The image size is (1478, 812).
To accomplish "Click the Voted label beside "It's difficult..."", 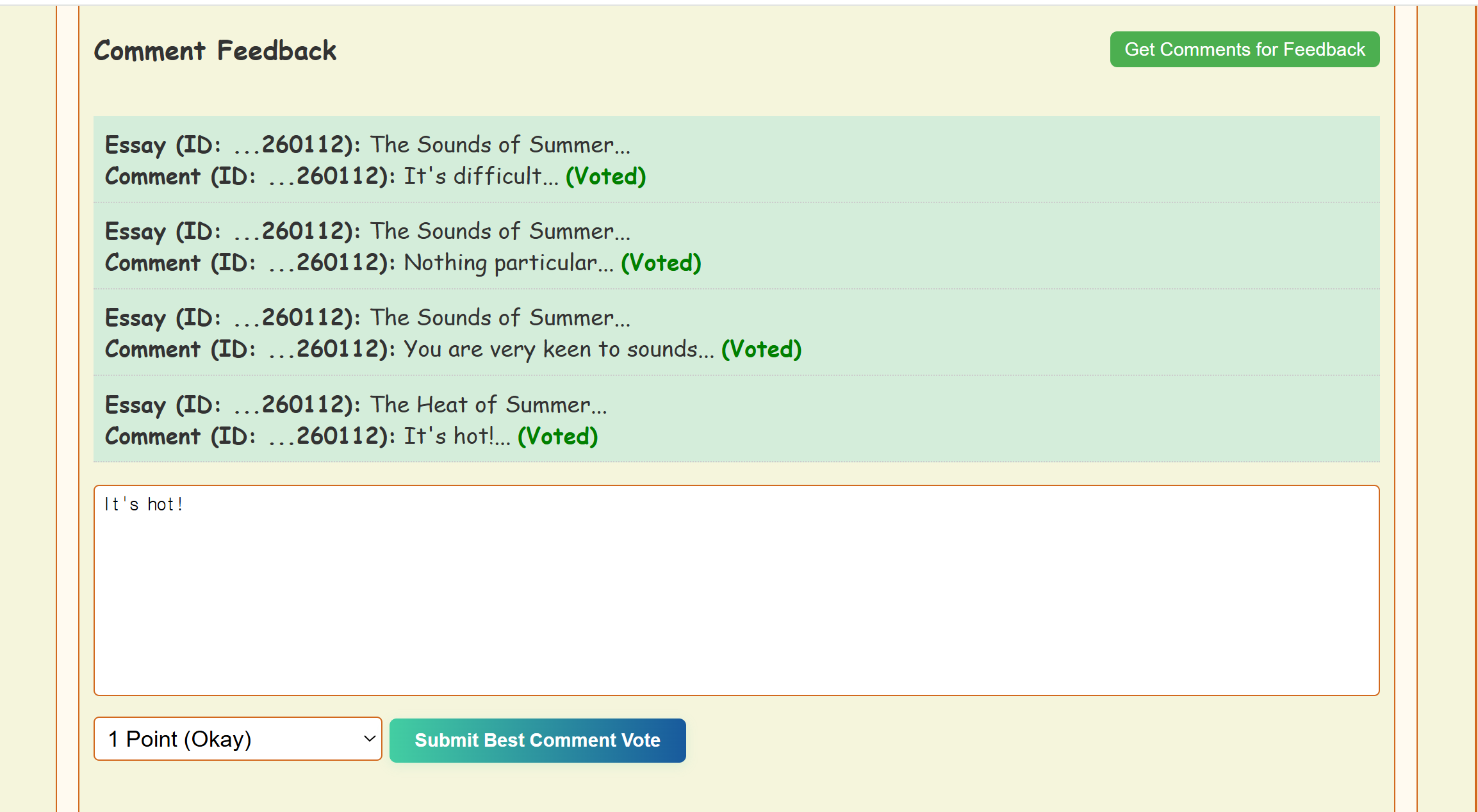I will 605,176.
